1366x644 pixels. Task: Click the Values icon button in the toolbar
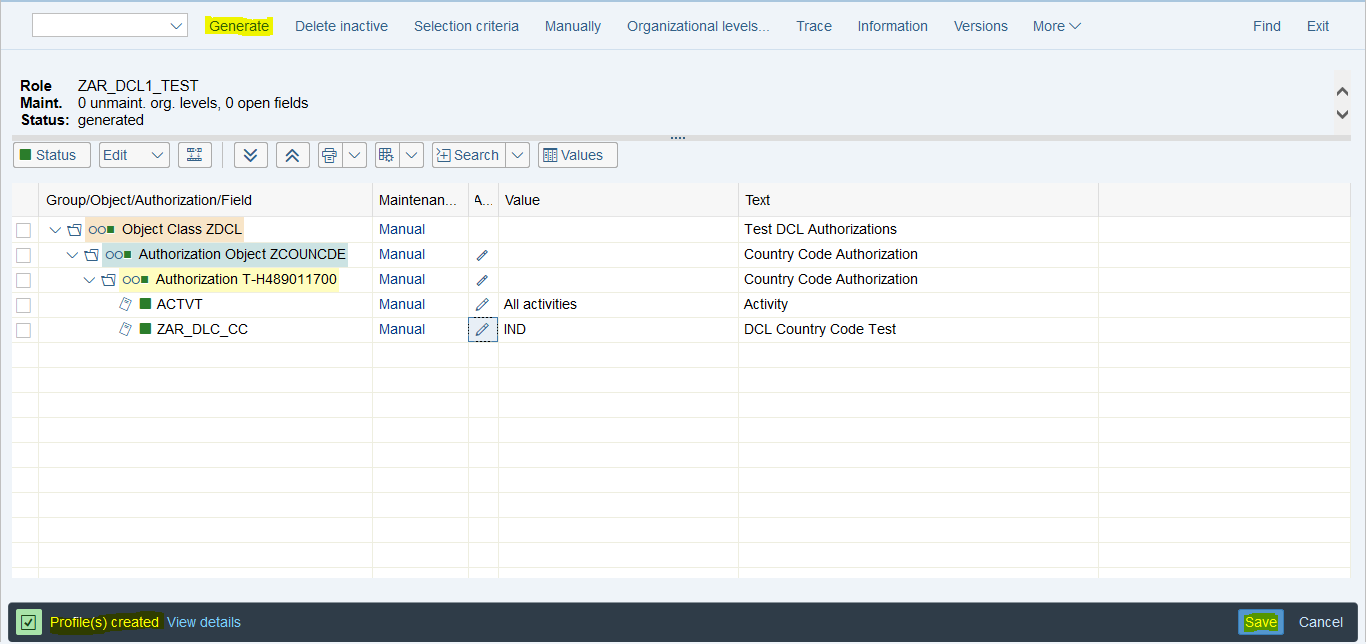pyautogui.click(x=577, y=154)
